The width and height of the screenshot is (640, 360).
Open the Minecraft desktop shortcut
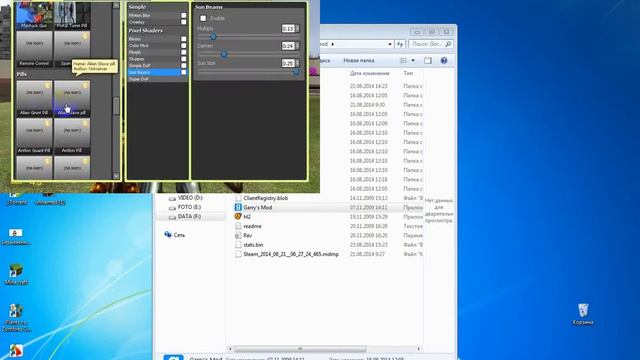[x=16, y=274]
